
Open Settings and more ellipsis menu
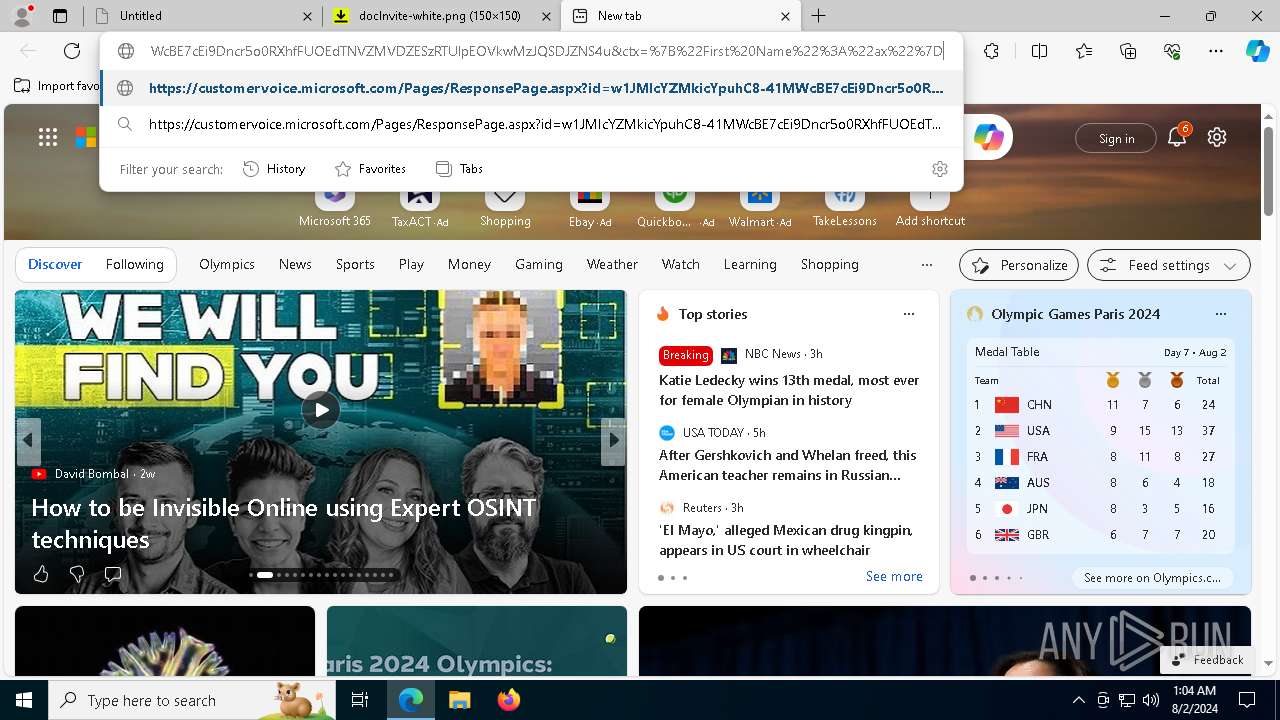tap(1216, 51)
